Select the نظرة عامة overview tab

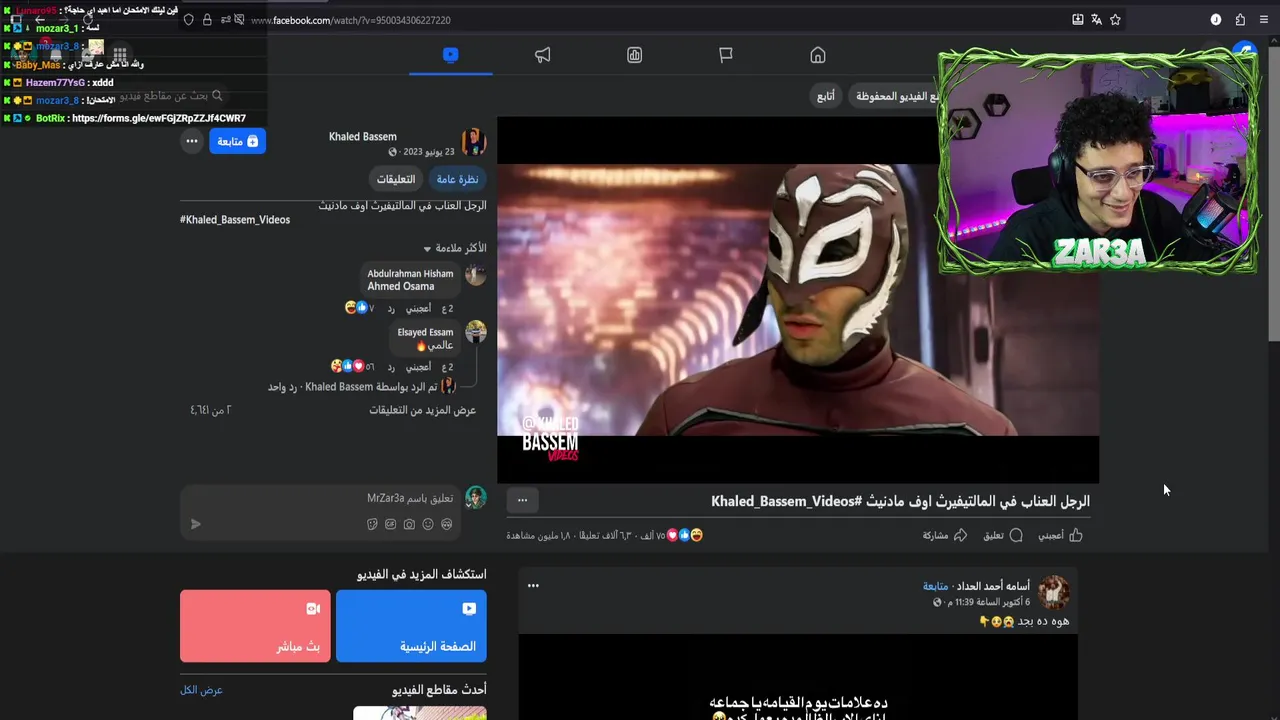457,179
